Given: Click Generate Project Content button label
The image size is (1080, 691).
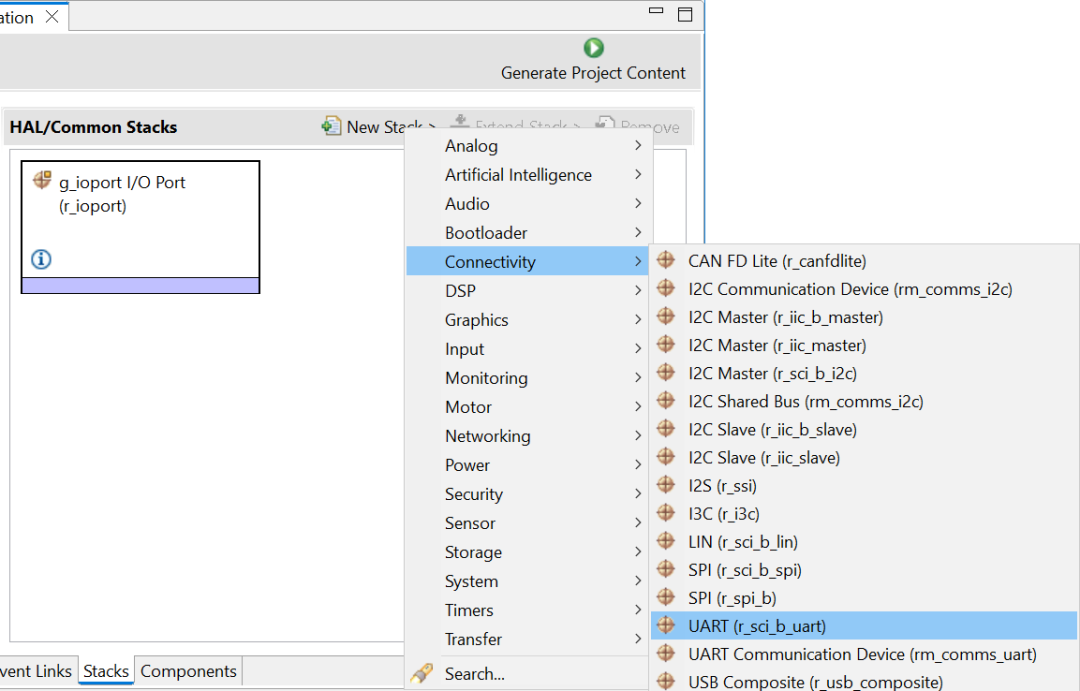Looking at the screenshot, I should point(593,73).
